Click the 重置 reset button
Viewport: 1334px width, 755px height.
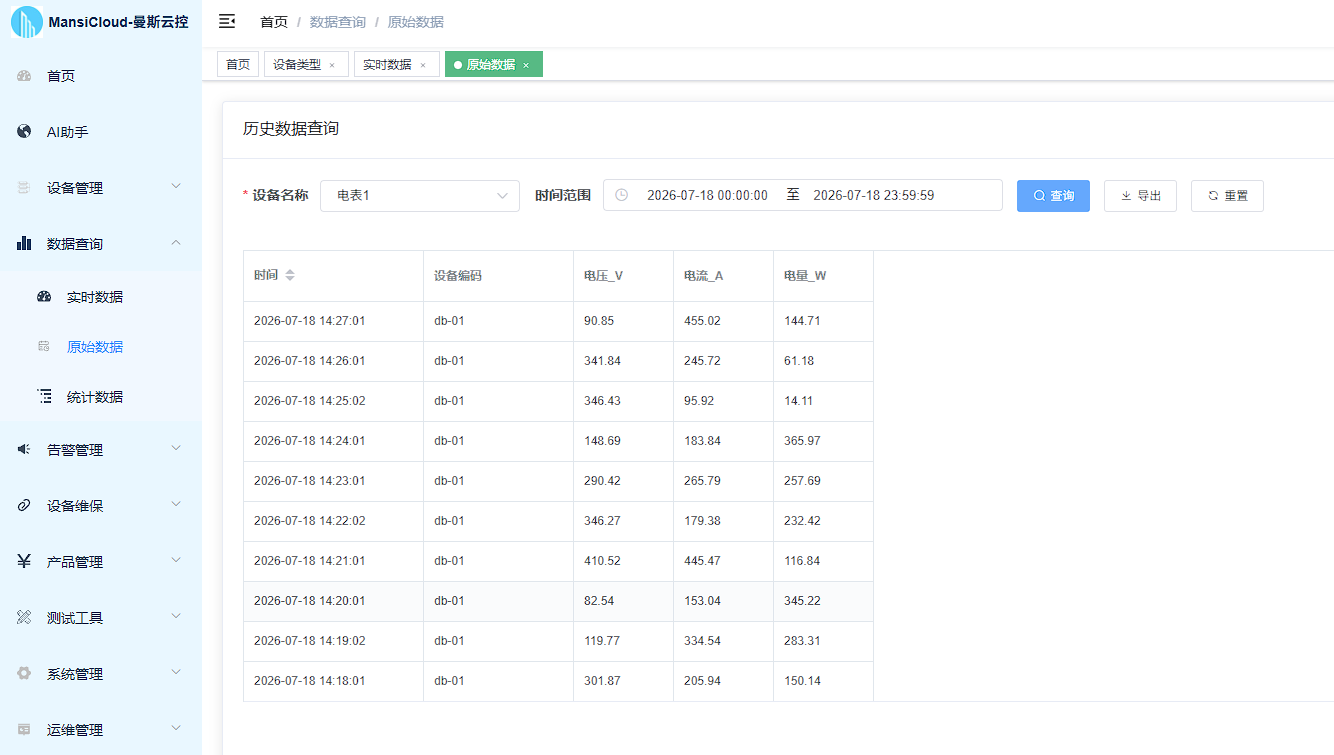(x=1227, y=195)
